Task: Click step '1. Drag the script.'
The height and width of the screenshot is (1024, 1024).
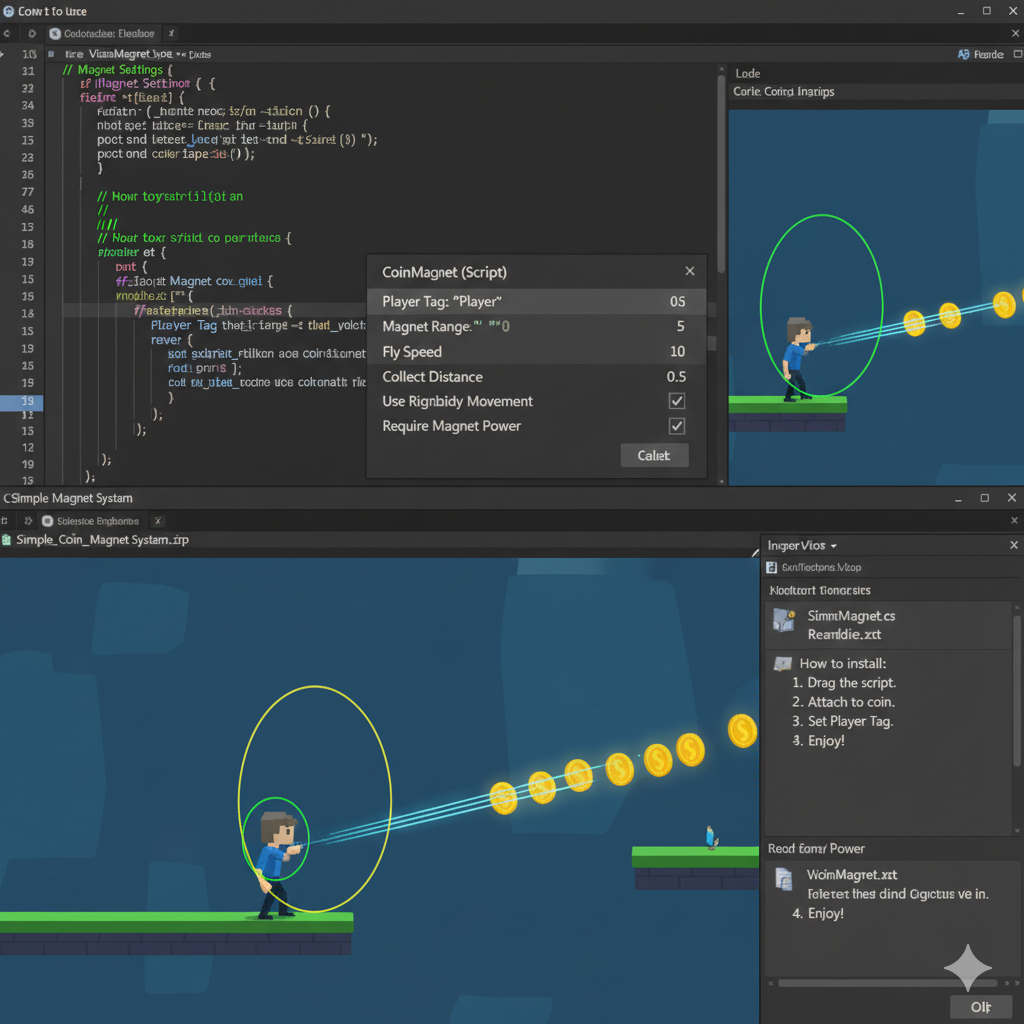Action: [x=844, y=682]
